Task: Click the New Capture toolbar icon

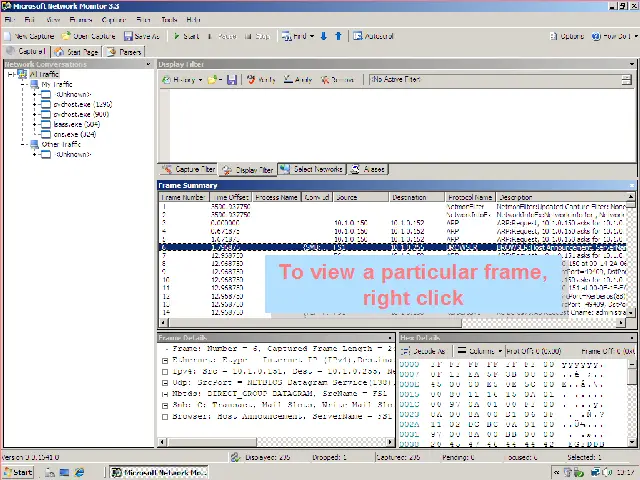Action: pyautogui.click(x=7, y=36)
